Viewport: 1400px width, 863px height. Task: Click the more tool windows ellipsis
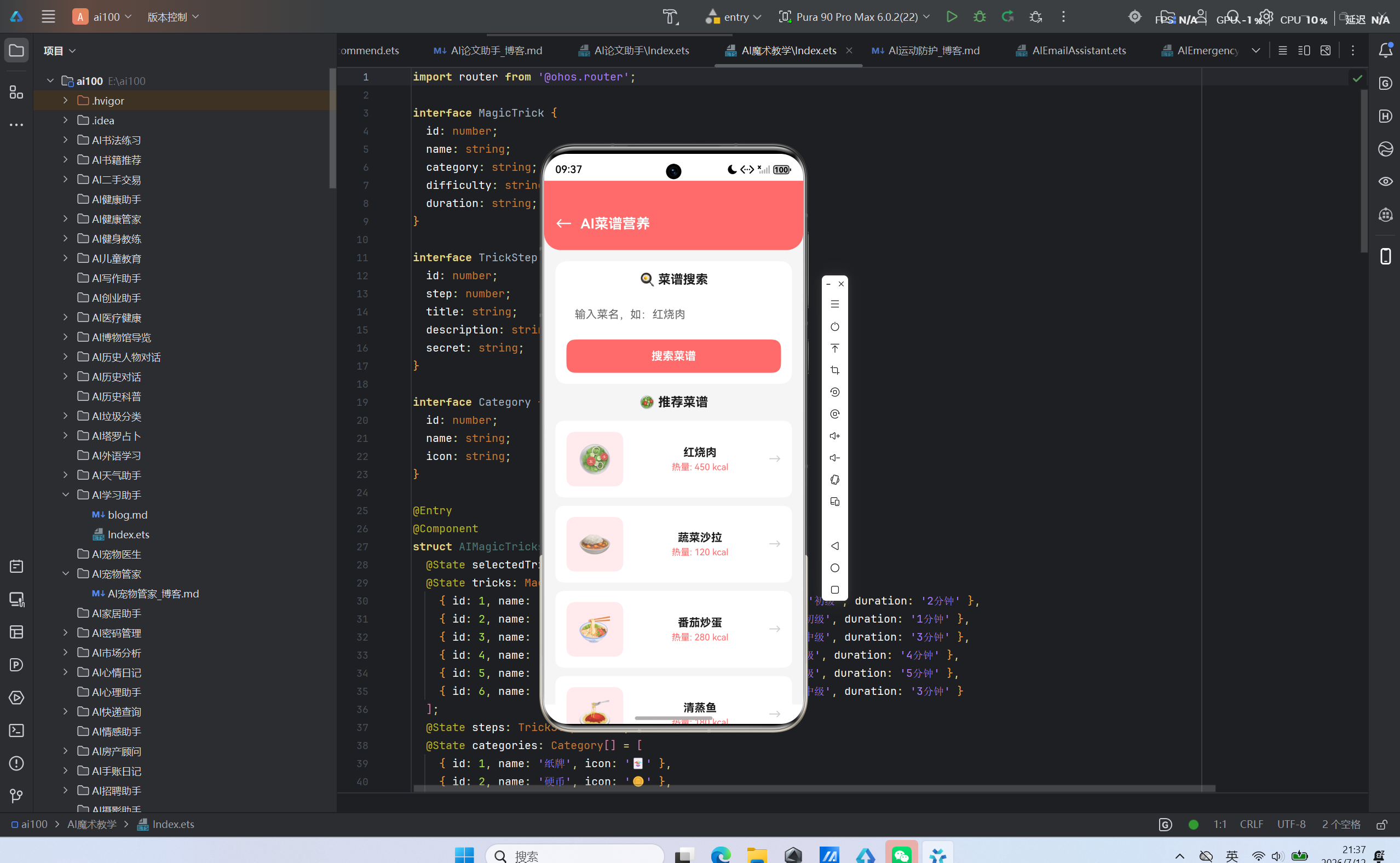pyautogui.click(x=16, y=124)
